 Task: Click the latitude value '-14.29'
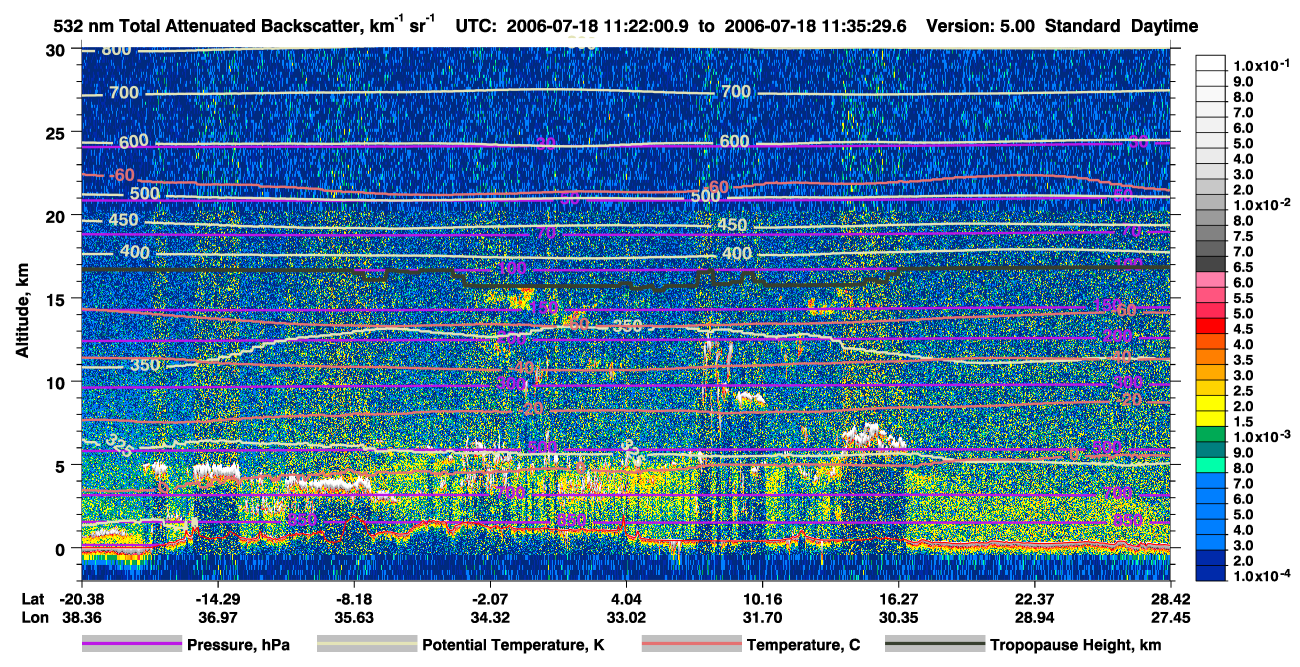point(217,599)
